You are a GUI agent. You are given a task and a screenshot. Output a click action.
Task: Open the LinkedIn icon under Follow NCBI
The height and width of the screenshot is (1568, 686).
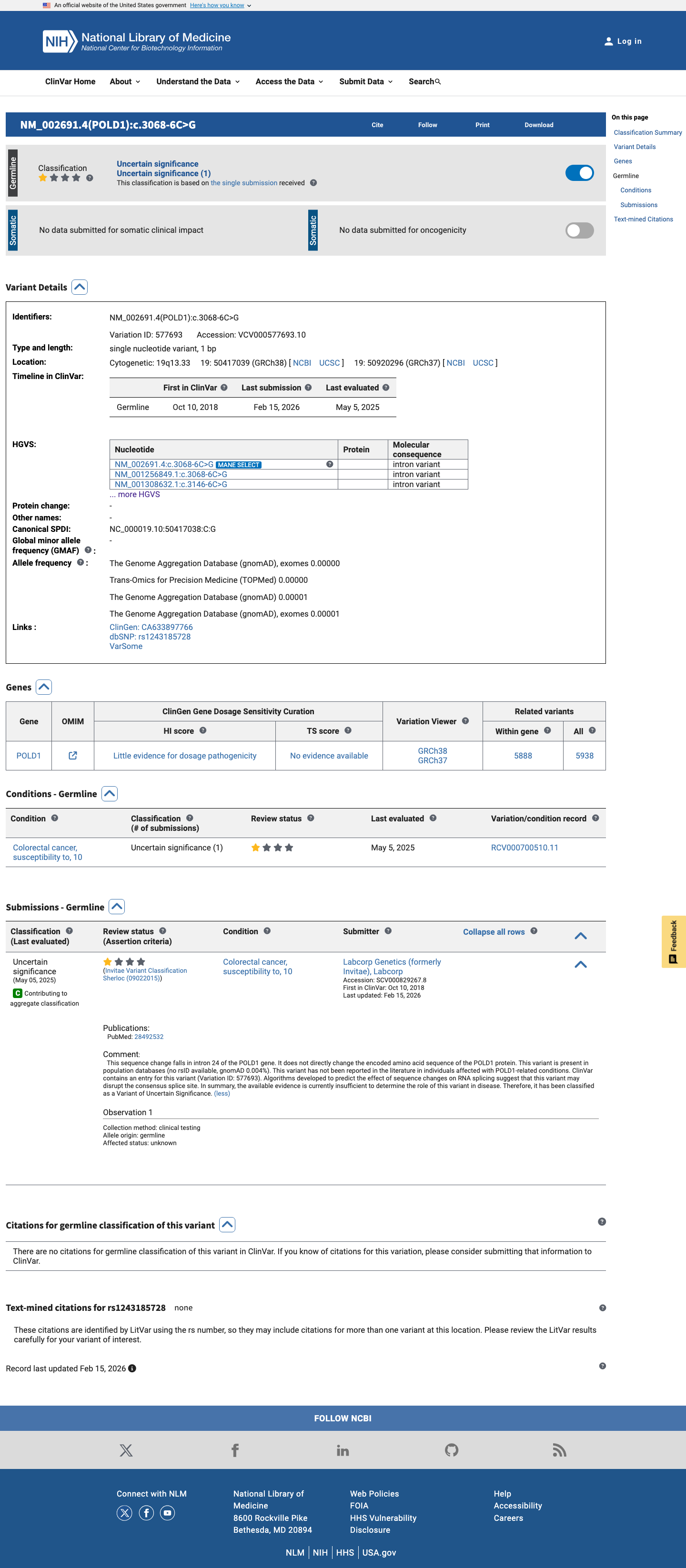click(343, 1450)
